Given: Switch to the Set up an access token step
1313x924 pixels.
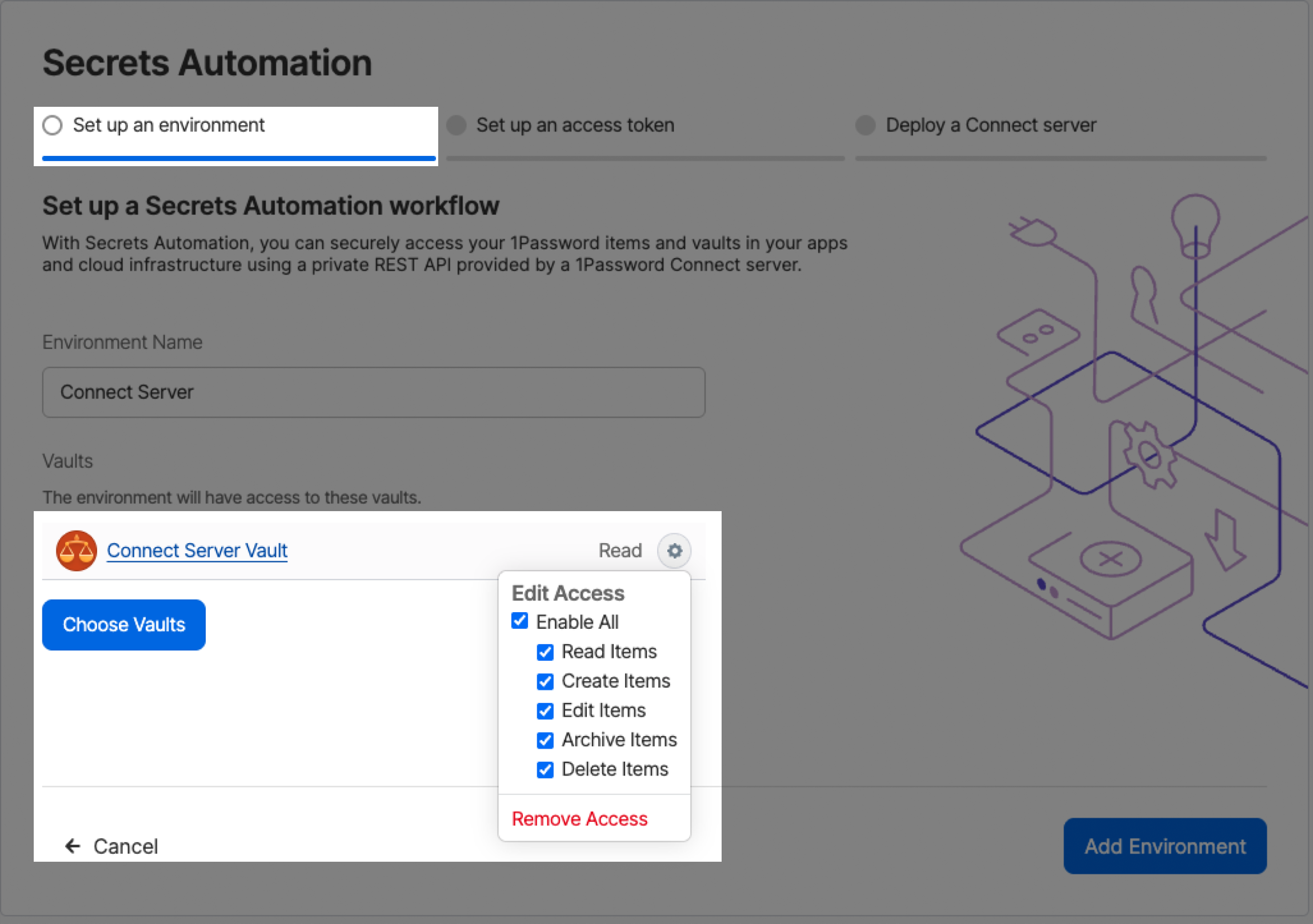Looking at the screenshot, I should [574, 125].
